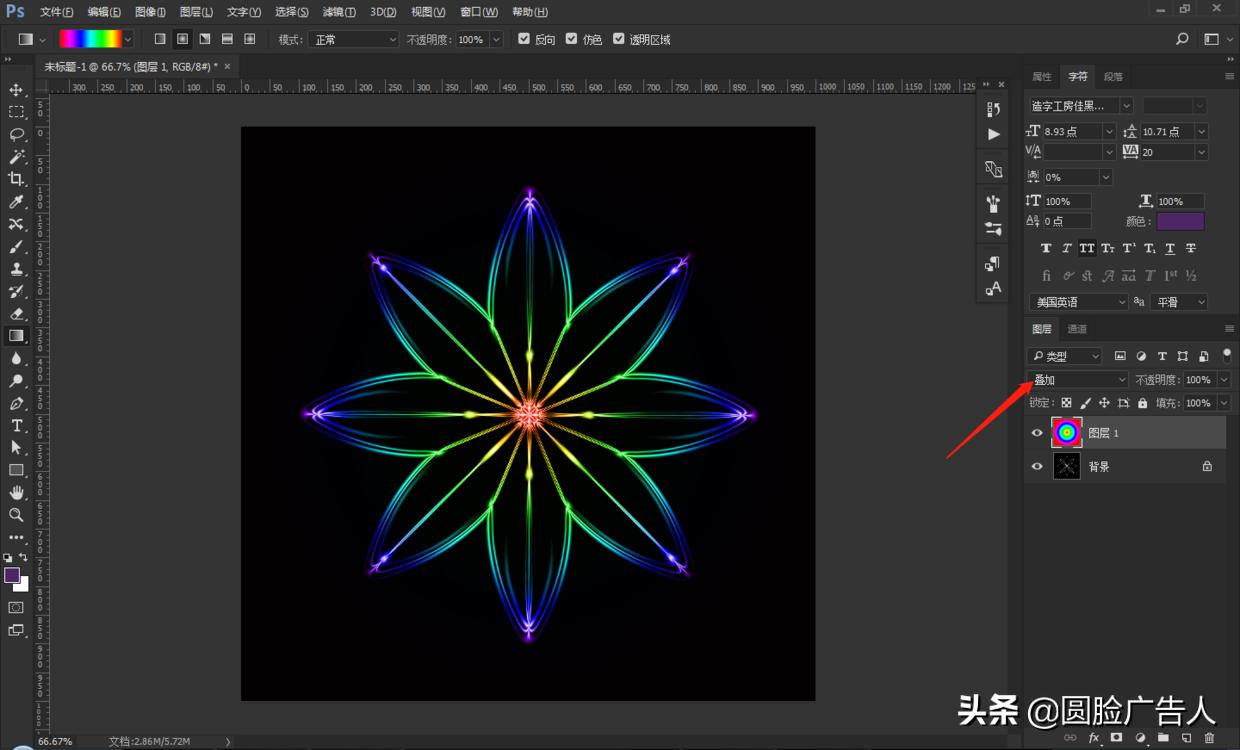Viewport: 1240px width, 750px height.
Task: Switch to the 通道 channels tab
Action: [1078, 328]
